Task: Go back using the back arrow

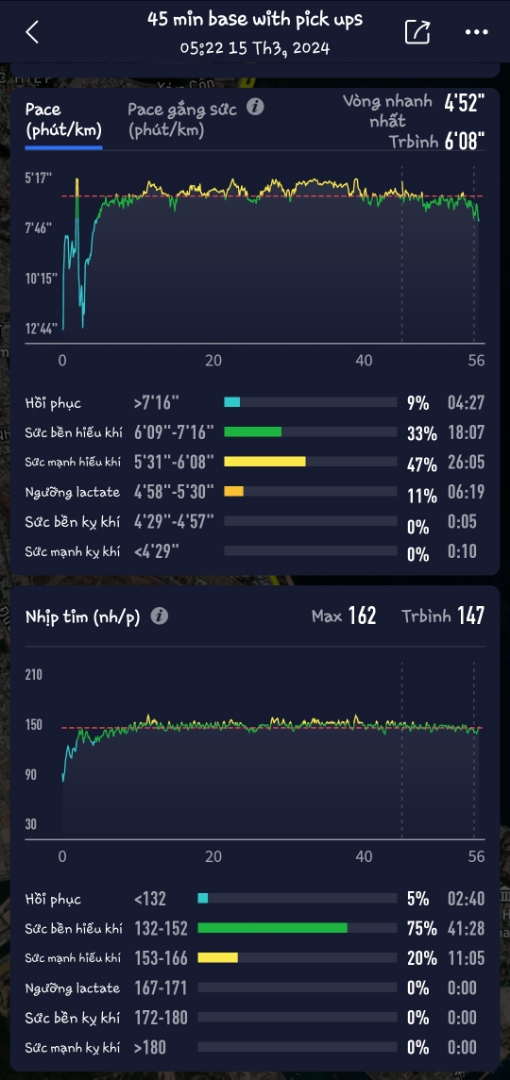Action: (32, 32)
